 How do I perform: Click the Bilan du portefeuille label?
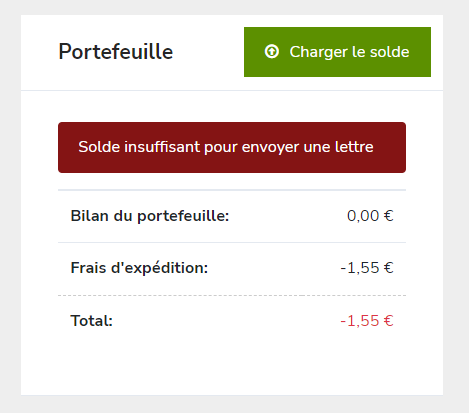point(150,216)
